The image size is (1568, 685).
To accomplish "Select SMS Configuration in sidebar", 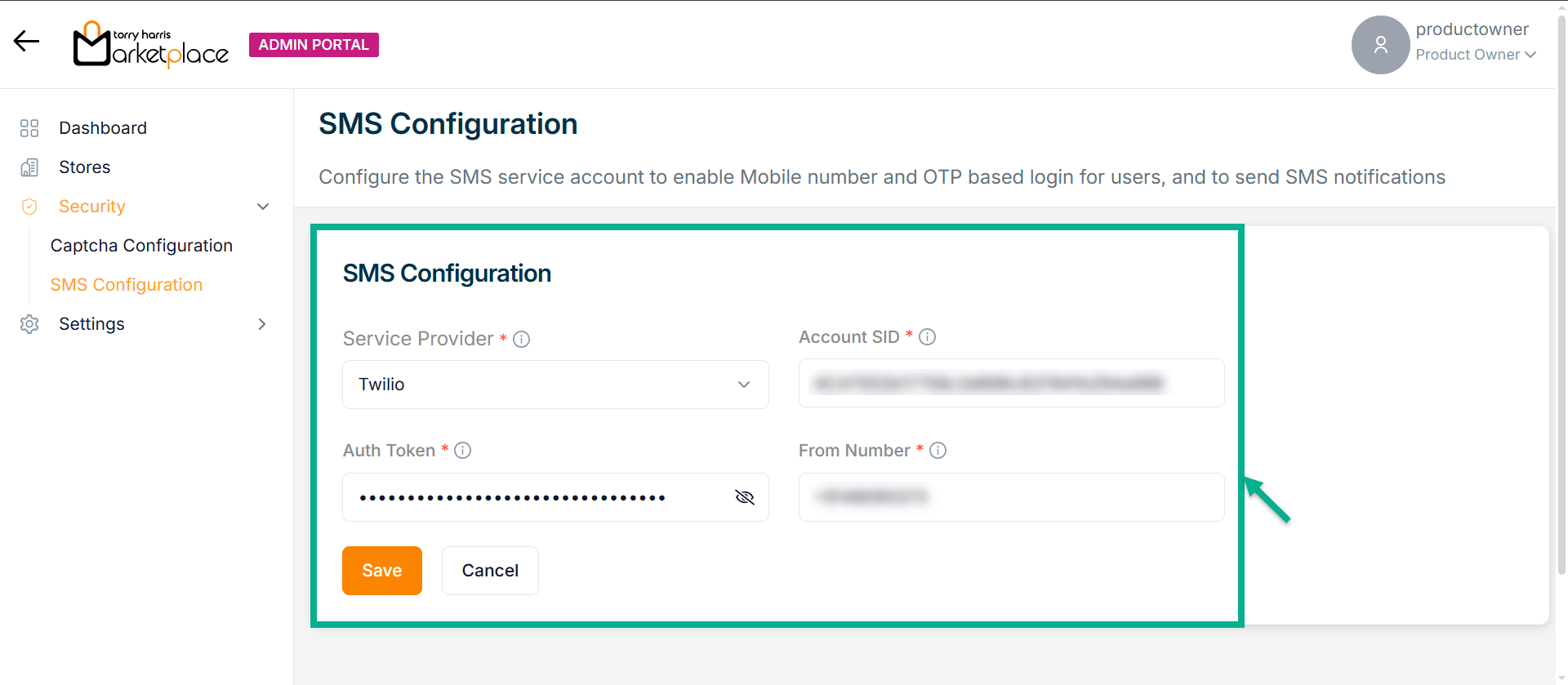I will (x=127, y=285).
